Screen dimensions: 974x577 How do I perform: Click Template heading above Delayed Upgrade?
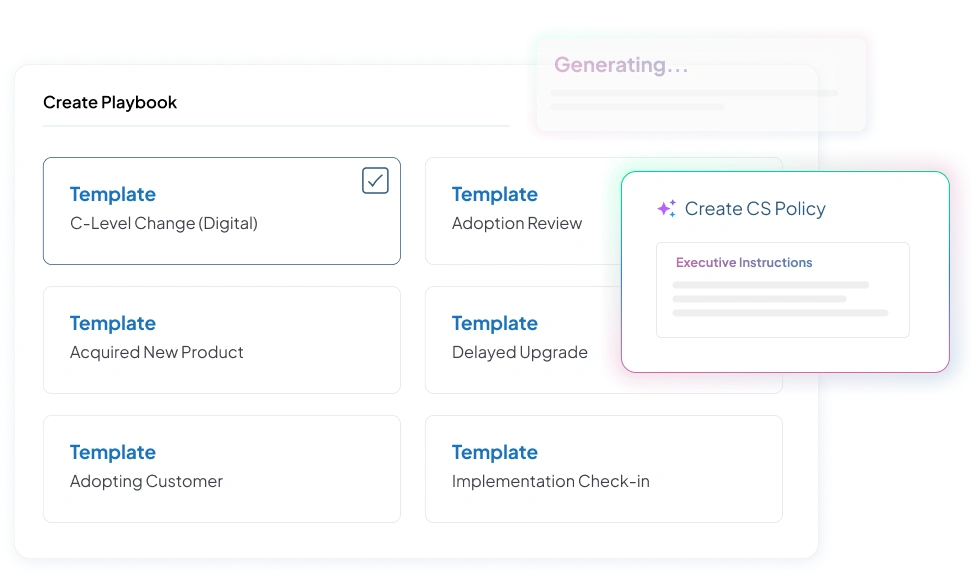tap(494, 324)
